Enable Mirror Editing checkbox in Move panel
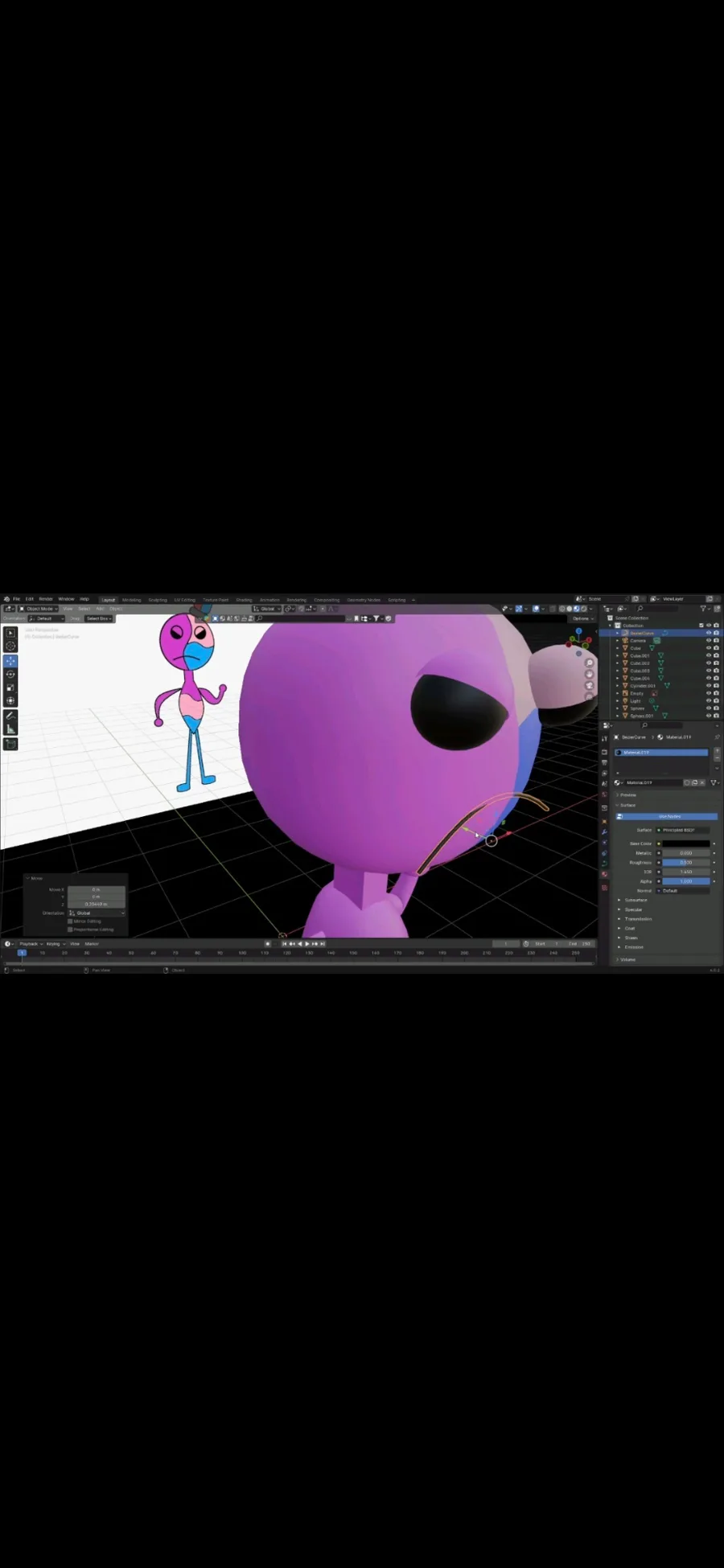The height and width of the screenshot is (1568, 724). coord(70,922)
